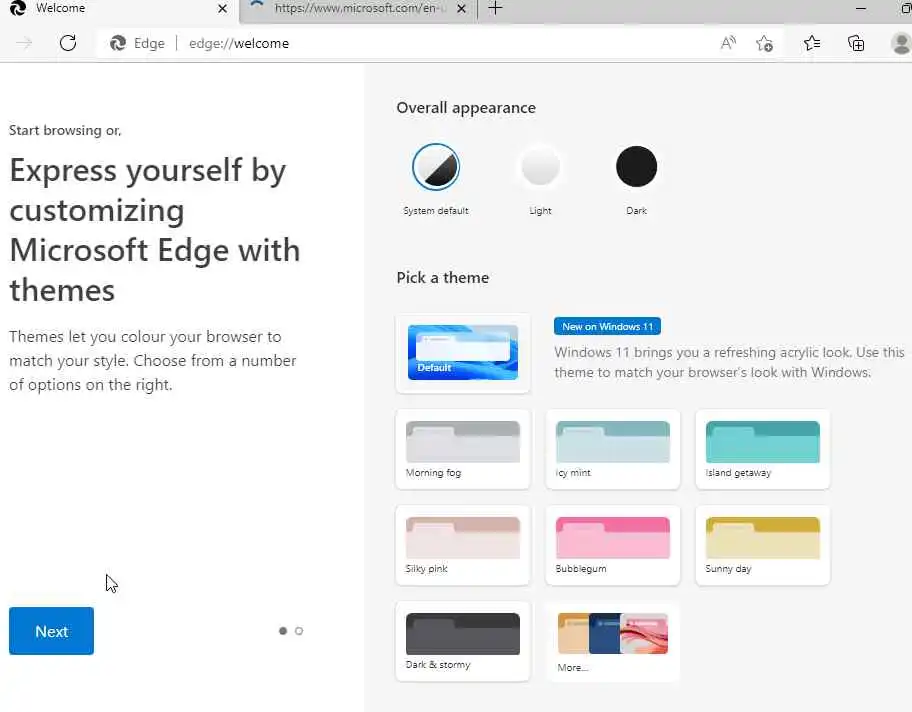Close the microsoft.com tab
The height and width of the screenshot is (712, 912).
point(461,9)
